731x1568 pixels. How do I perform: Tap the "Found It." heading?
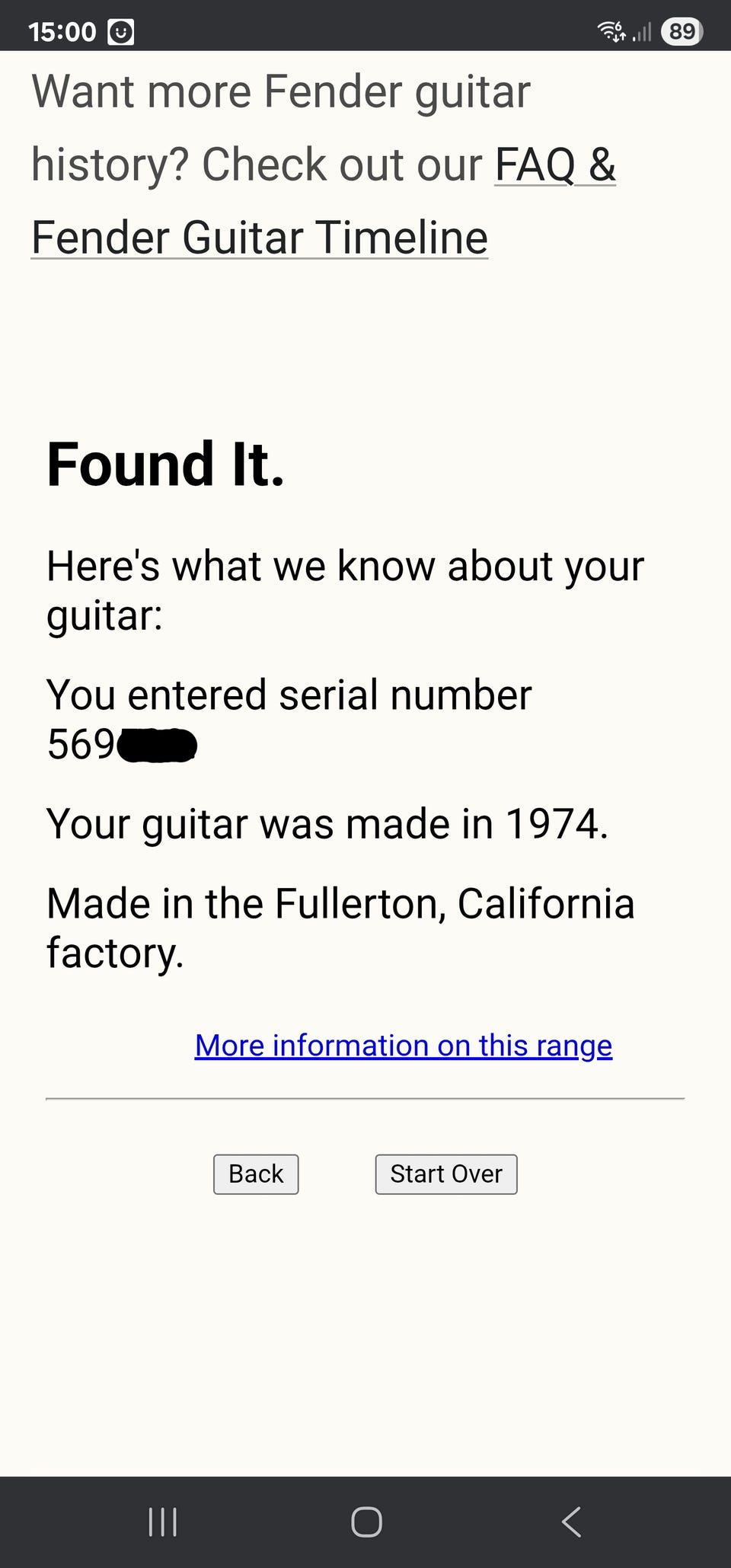click(165, 464)
